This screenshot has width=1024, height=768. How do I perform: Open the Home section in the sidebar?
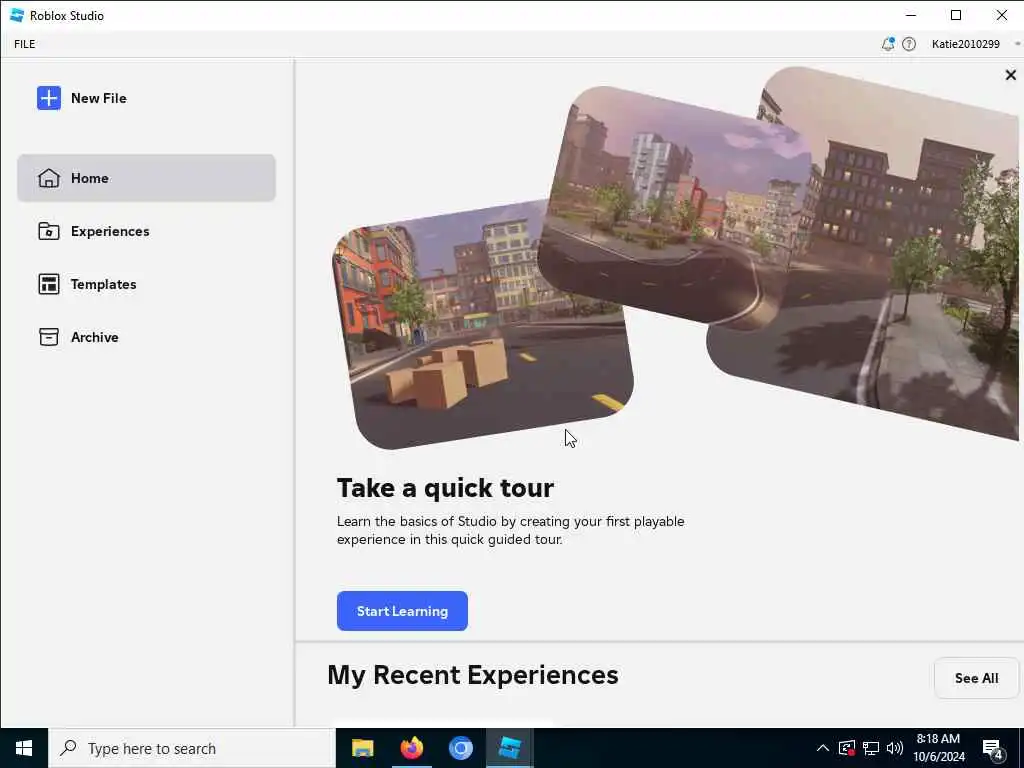(146, 178)
